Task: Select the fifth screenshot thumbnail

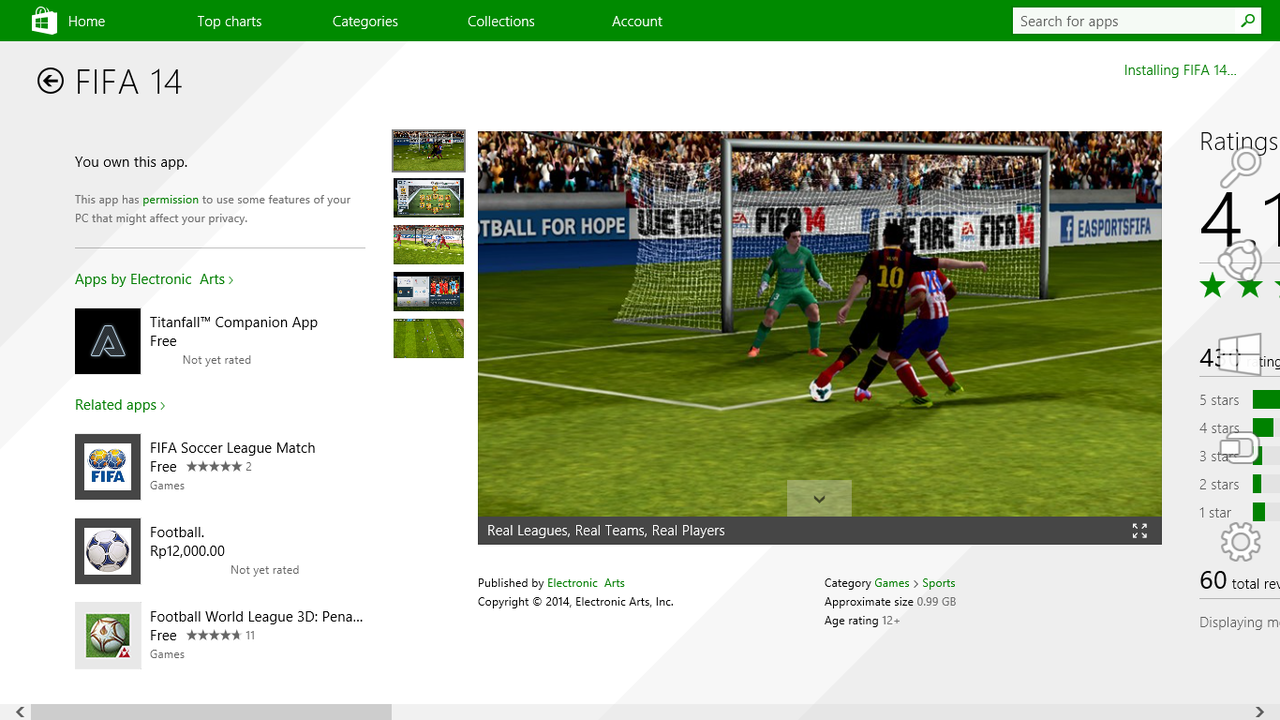Action: pos(428,339)
